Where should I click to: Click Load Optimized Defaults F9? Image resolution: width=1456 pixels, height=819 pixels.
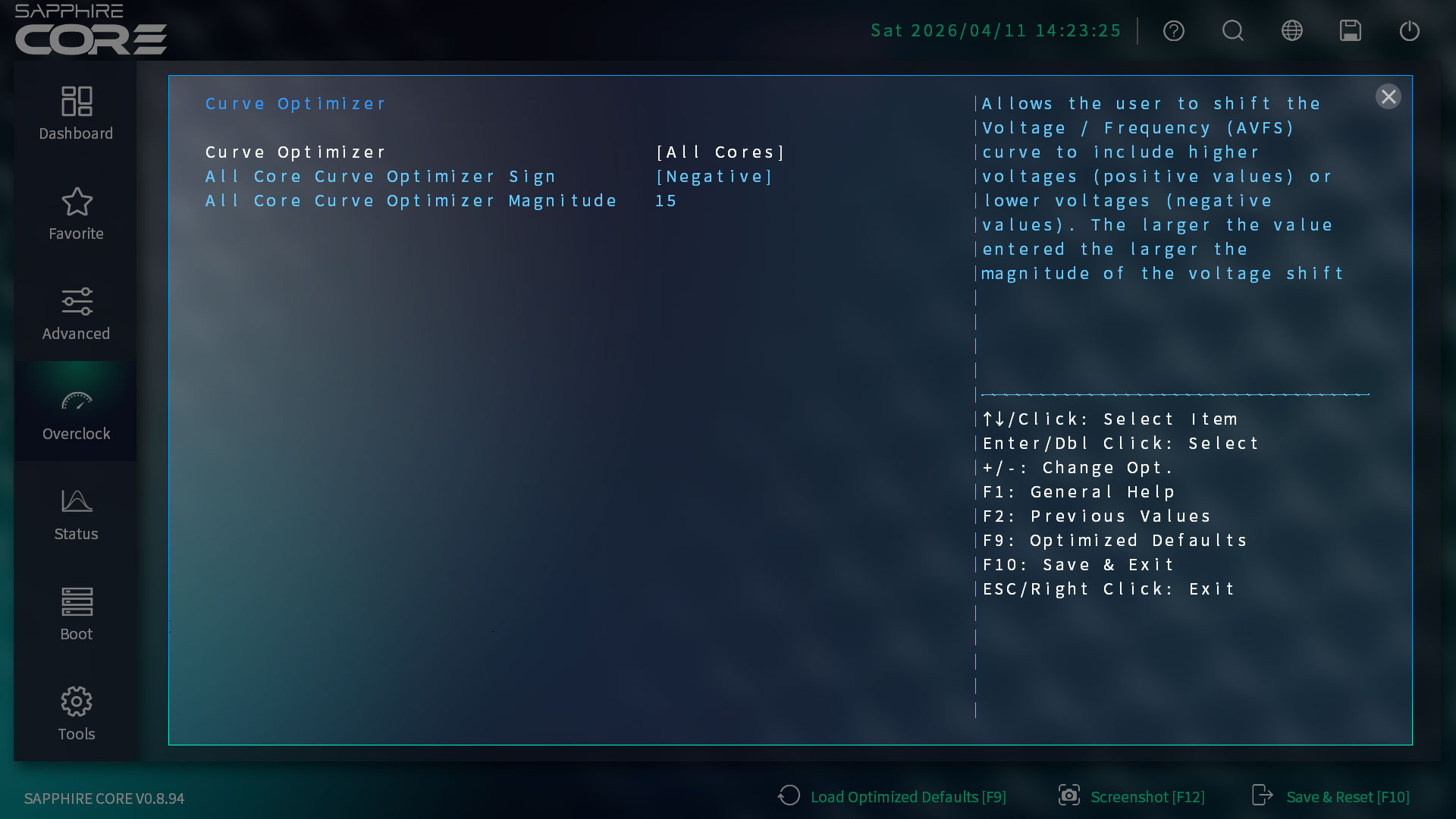[893, 797]
